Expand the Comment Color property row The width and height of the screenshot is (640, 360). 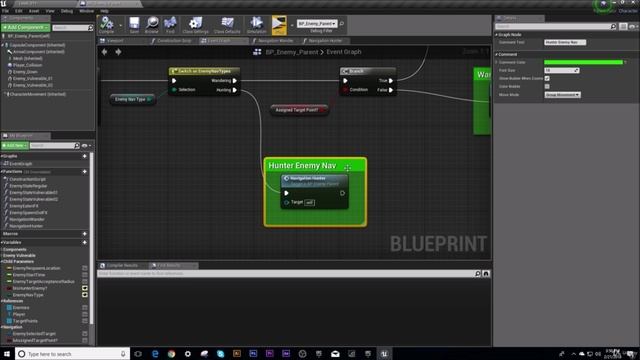(497, 62)
